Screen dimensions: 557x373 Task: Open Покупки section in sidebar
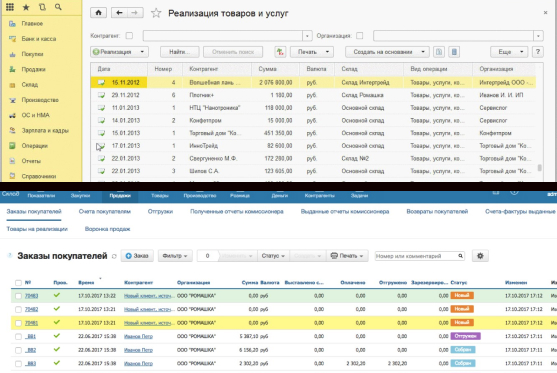[32, 54]
